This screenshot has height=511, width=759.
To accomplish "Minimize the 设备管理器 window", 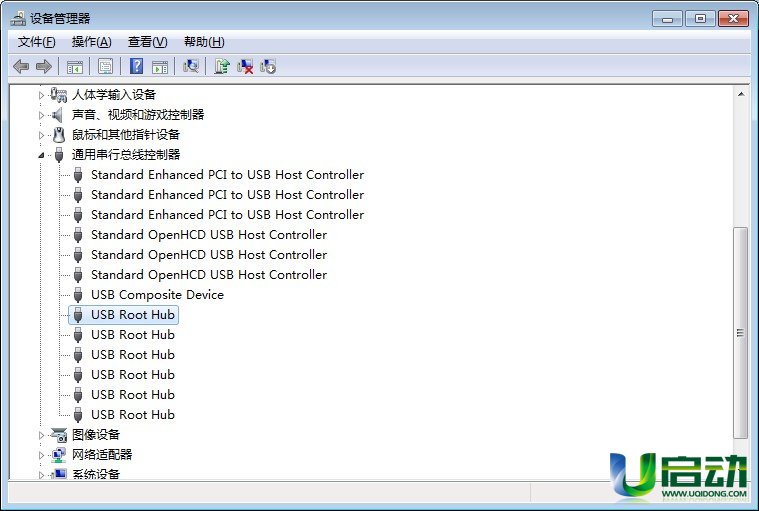I will coord(667,19).
